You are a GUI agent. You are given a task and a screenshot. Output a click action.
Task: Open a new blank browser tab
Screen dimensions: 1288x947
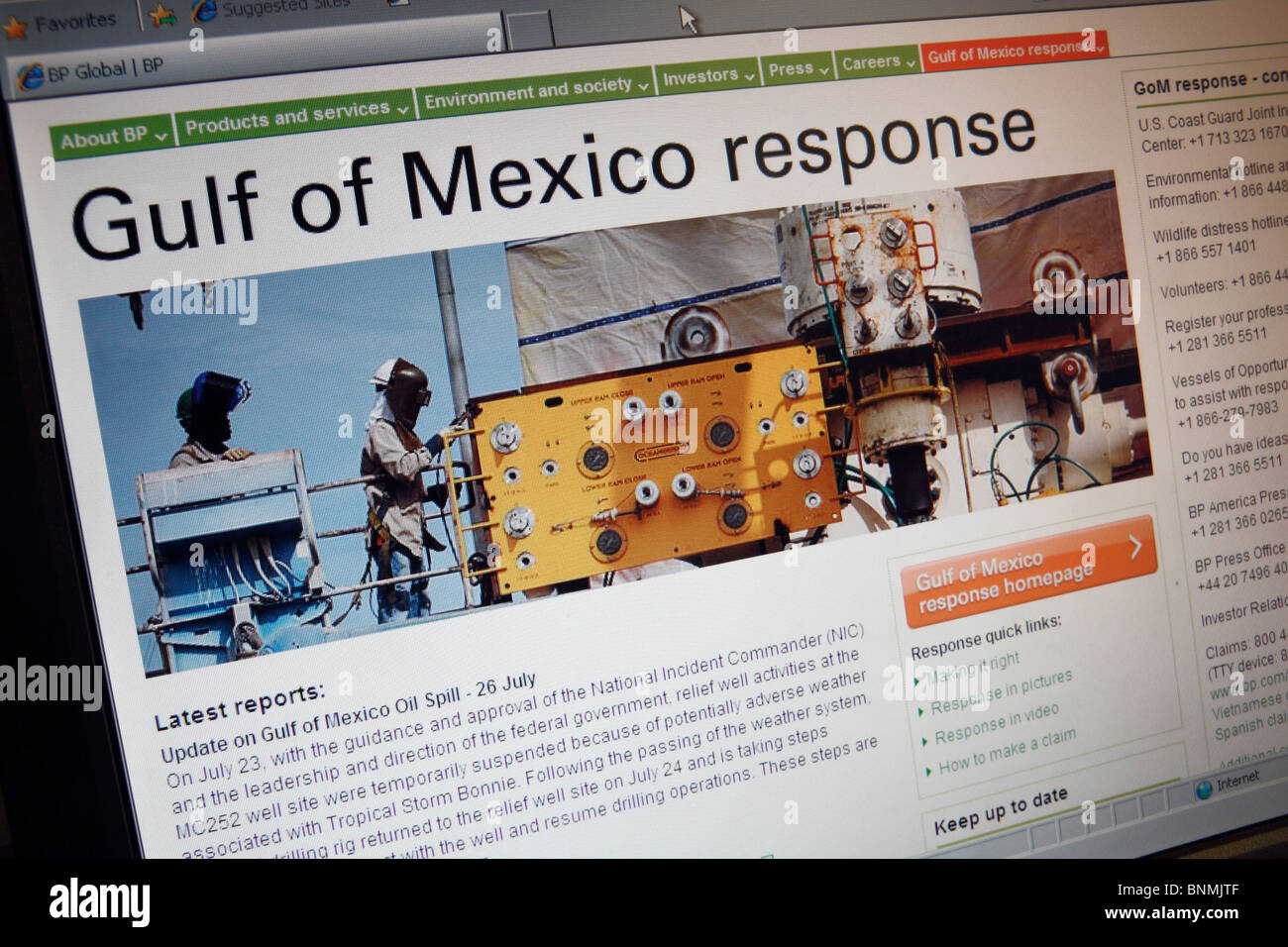click(x=529, y=30)
